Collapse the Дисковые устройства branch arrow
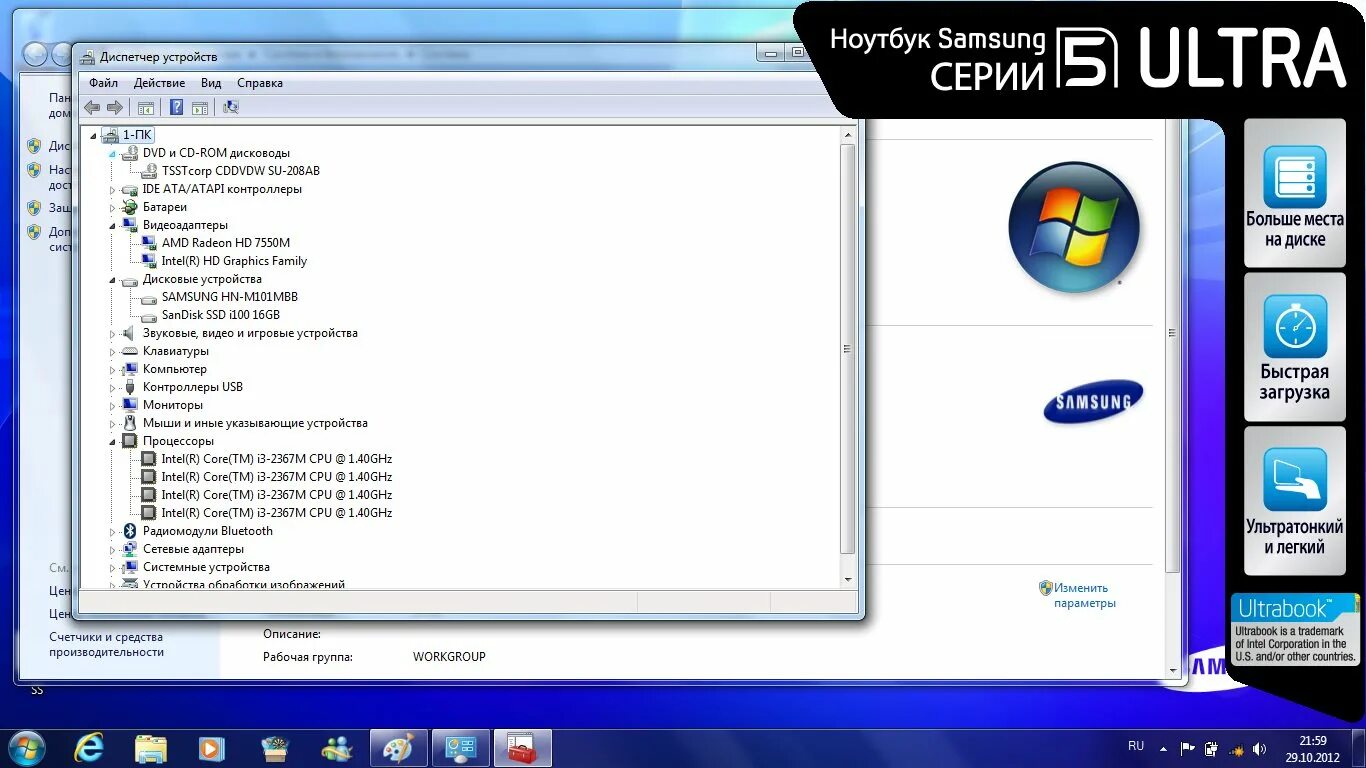This screenshot has width=1366, height=768. [x=113, y=279]
